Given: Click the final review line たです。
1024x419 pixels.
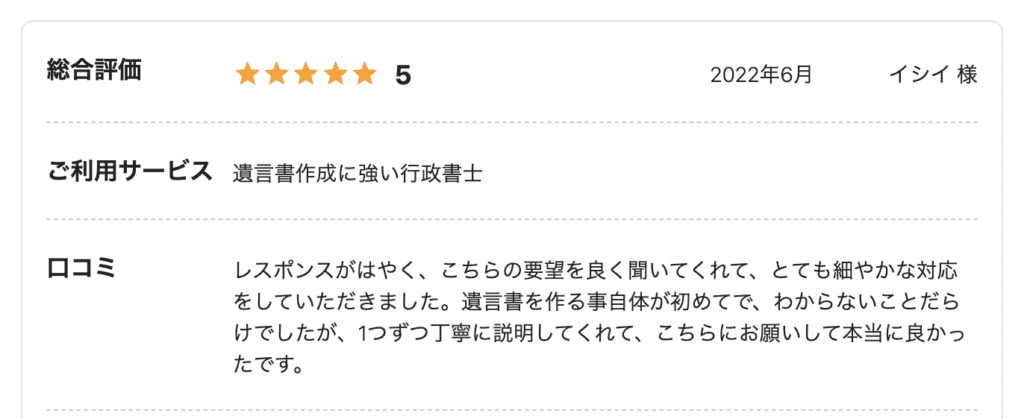Looking at the screenshot, I should click(x=268, y=364).
